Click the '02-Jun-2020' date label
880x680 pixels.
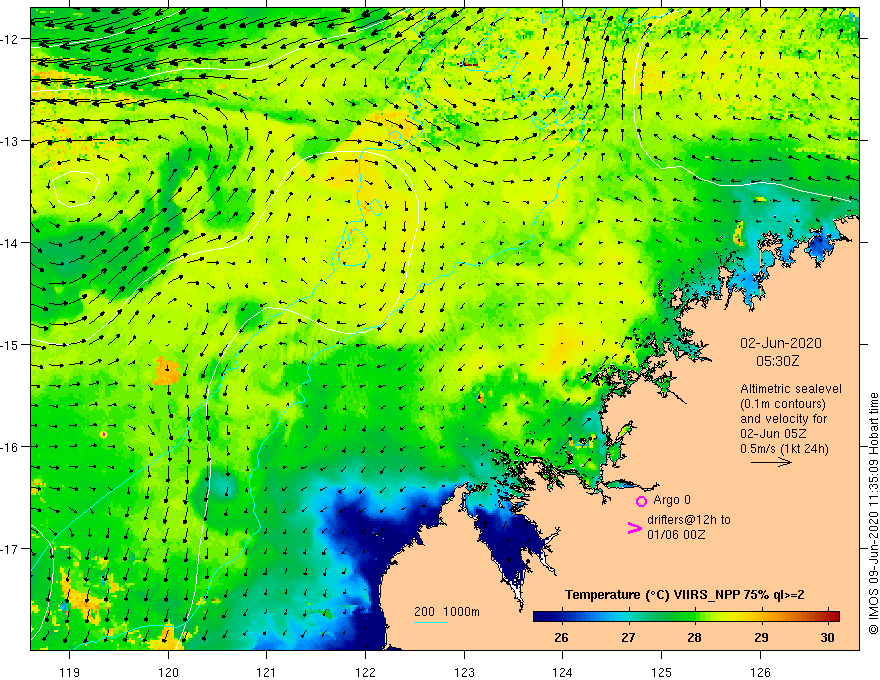click(781, 343)
